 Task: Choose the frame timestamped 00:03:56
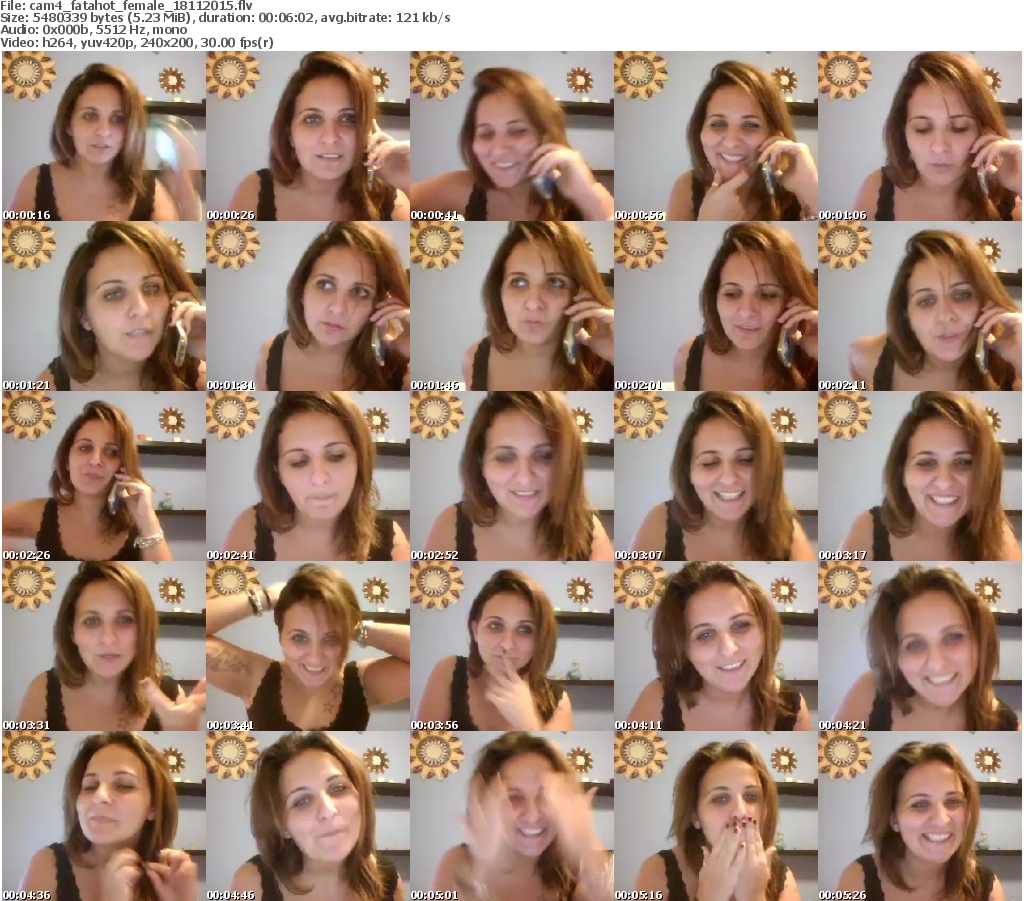(511, 646)
